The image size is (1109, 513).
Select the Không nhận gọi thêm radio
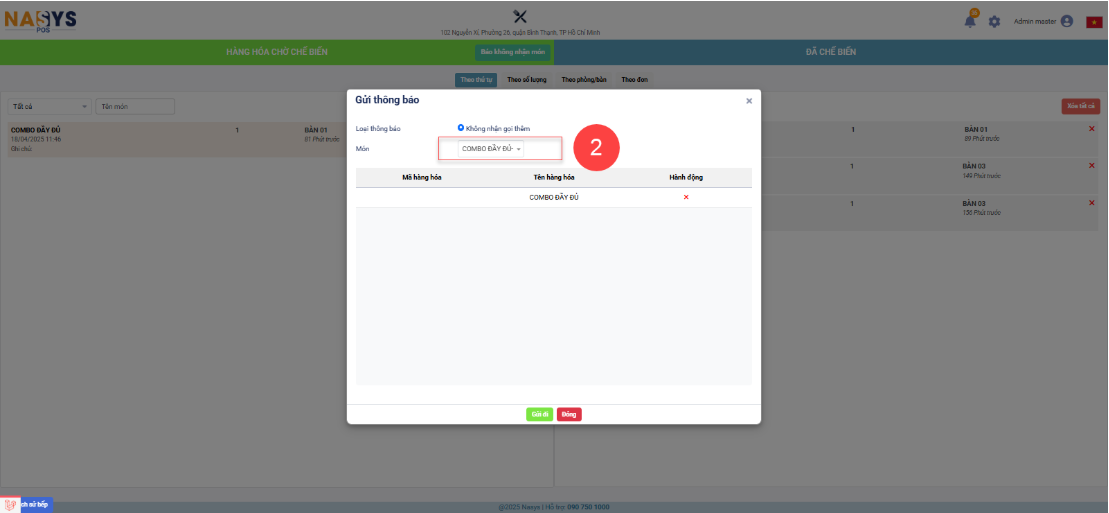click(461, 128)
